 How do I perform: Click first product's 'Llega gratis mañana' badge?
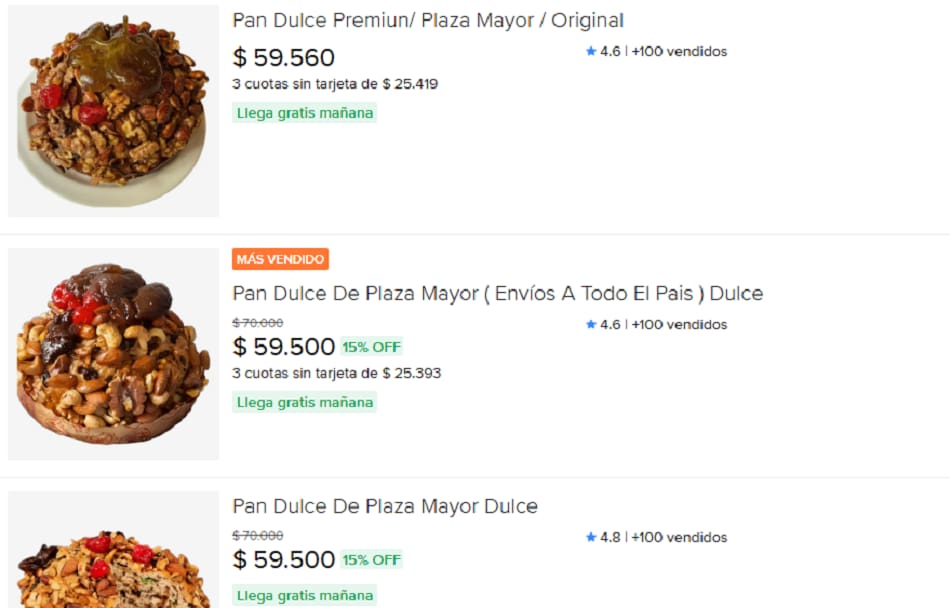click(305, 113)
